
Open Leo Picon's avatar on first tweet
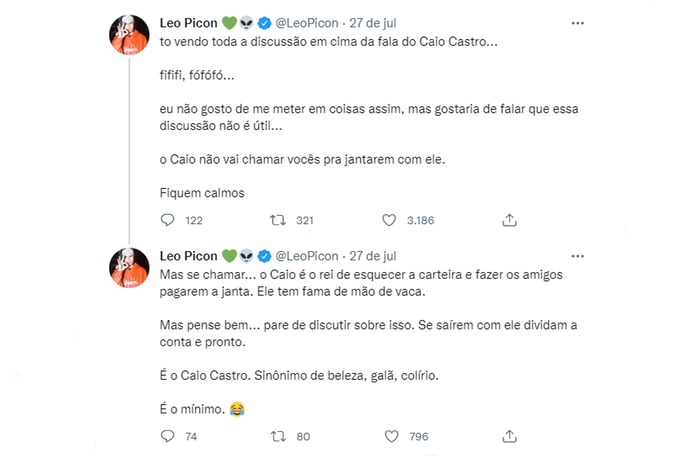(128, 36)
